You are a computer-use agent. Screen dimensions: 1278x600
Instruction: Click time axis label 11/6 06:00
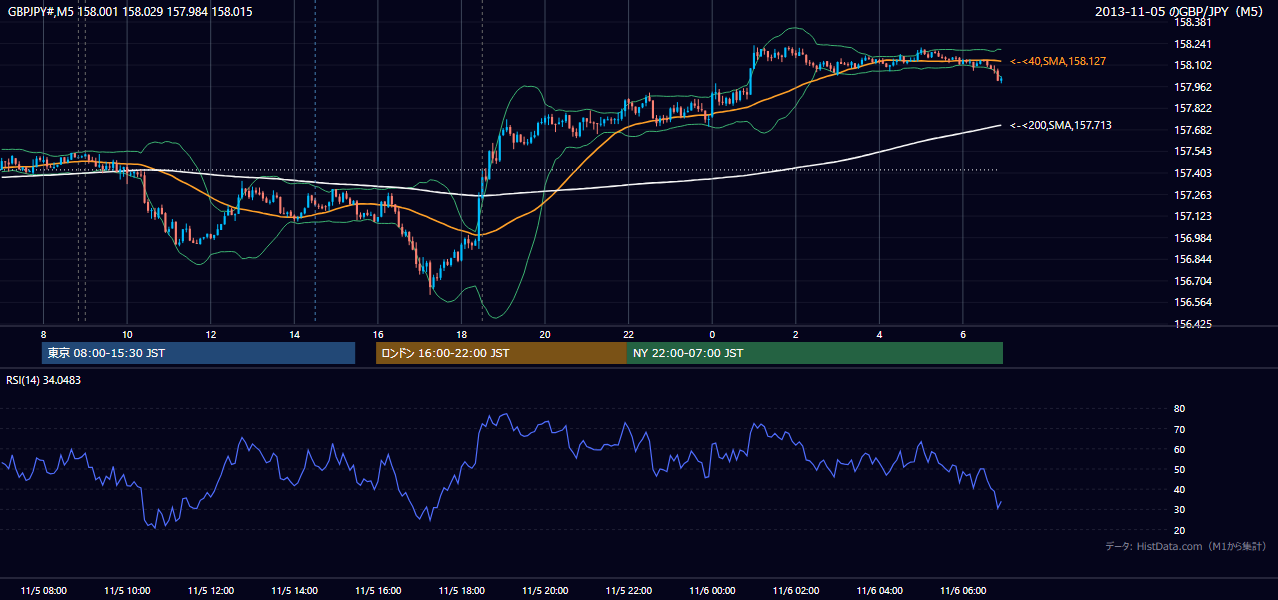click(963, 590)
